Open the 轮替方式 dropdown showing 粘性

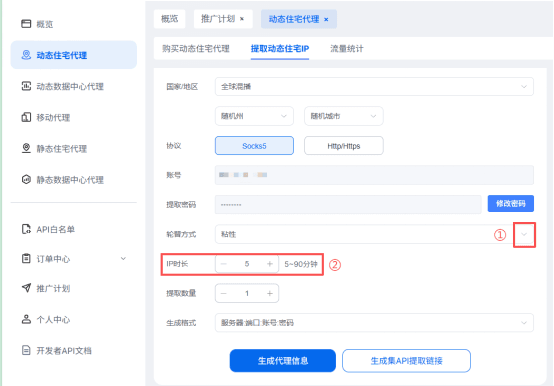coord(374,234)
